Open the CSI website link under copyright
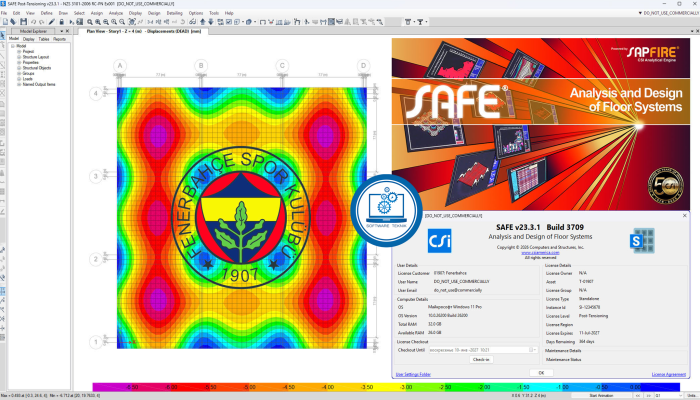The width and height of the screenshot is (700, 400). point(540,253)
